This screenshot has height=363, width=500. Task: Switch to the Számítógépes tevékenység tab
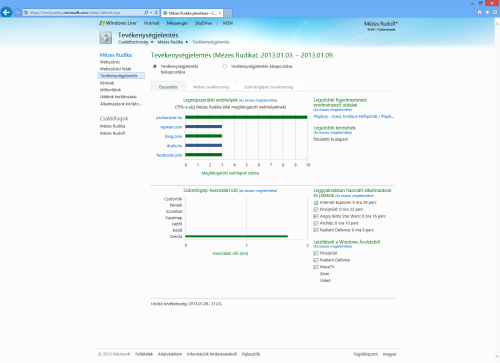[x=268, y=87]
